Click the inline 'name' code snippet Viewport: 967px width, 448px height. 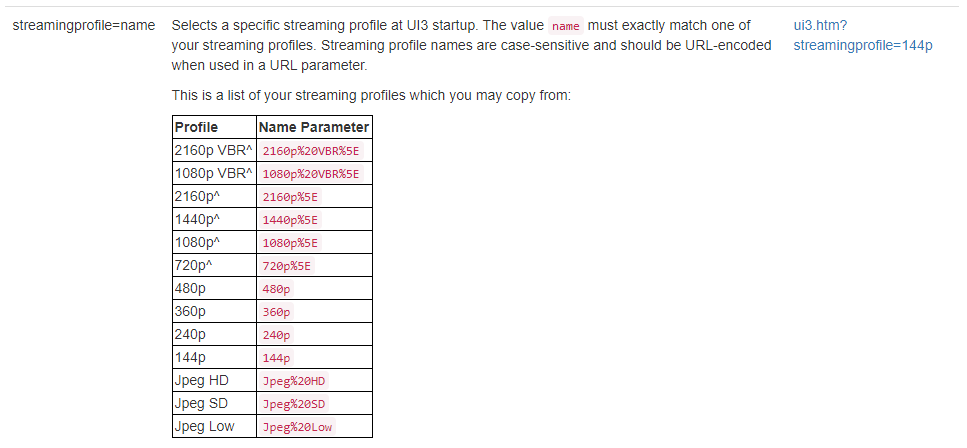[566, 26]
